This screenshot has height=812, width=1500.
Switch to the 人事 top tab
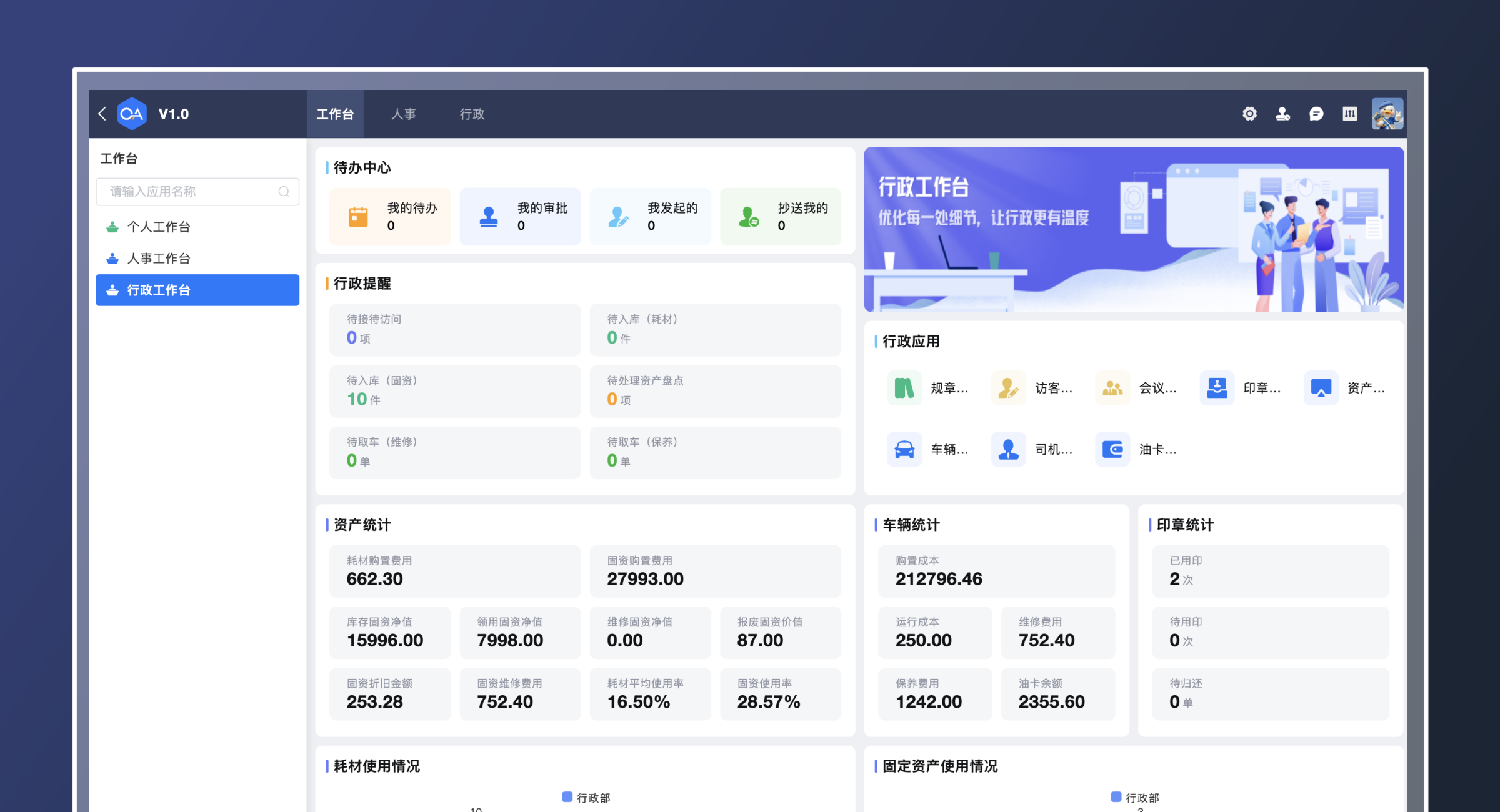pos(403,114)
